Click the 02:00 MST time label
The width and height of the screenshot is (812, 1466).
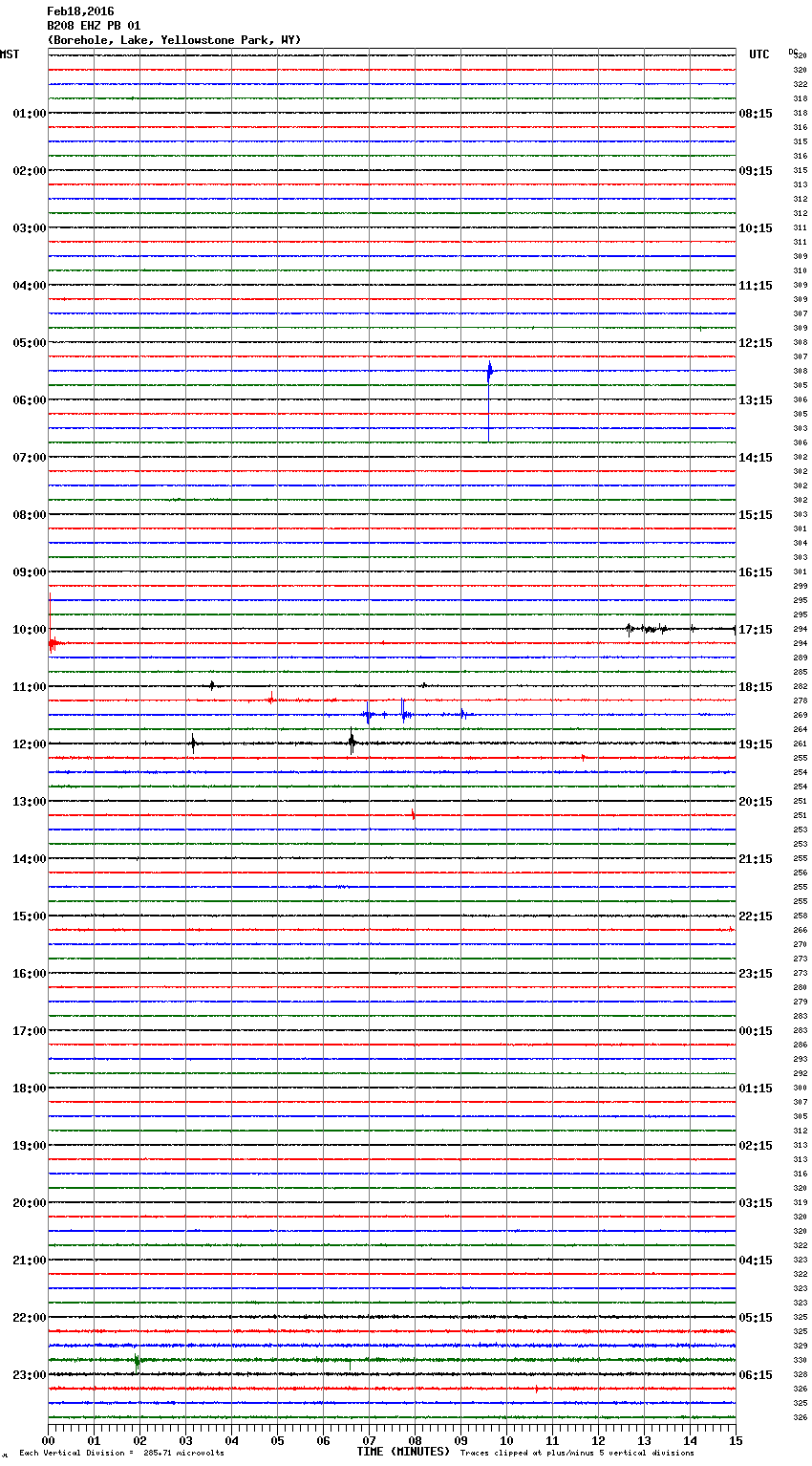click(x=30, y=171)
